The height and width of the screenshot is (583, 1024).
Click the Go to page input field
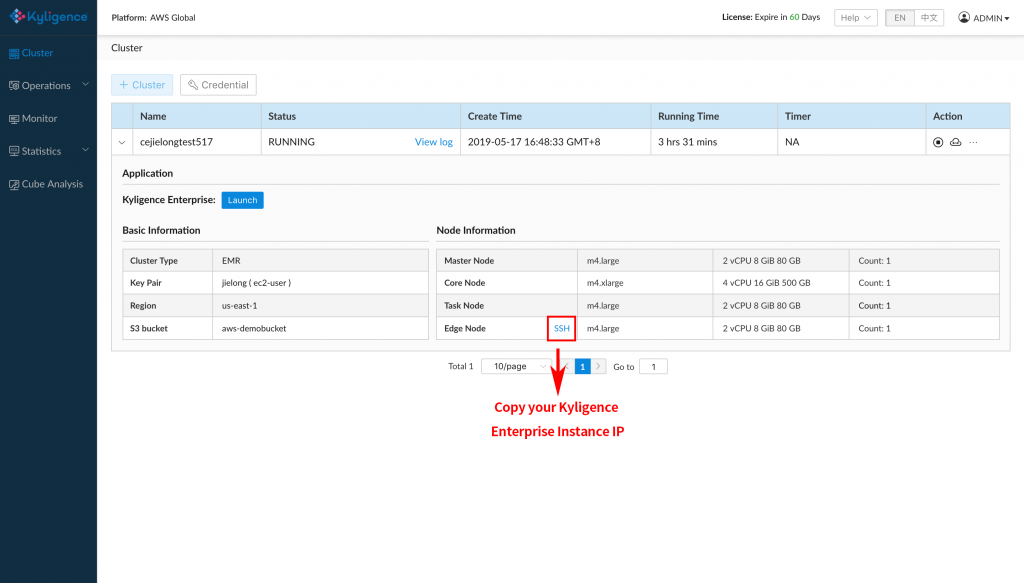click(653, 367)
